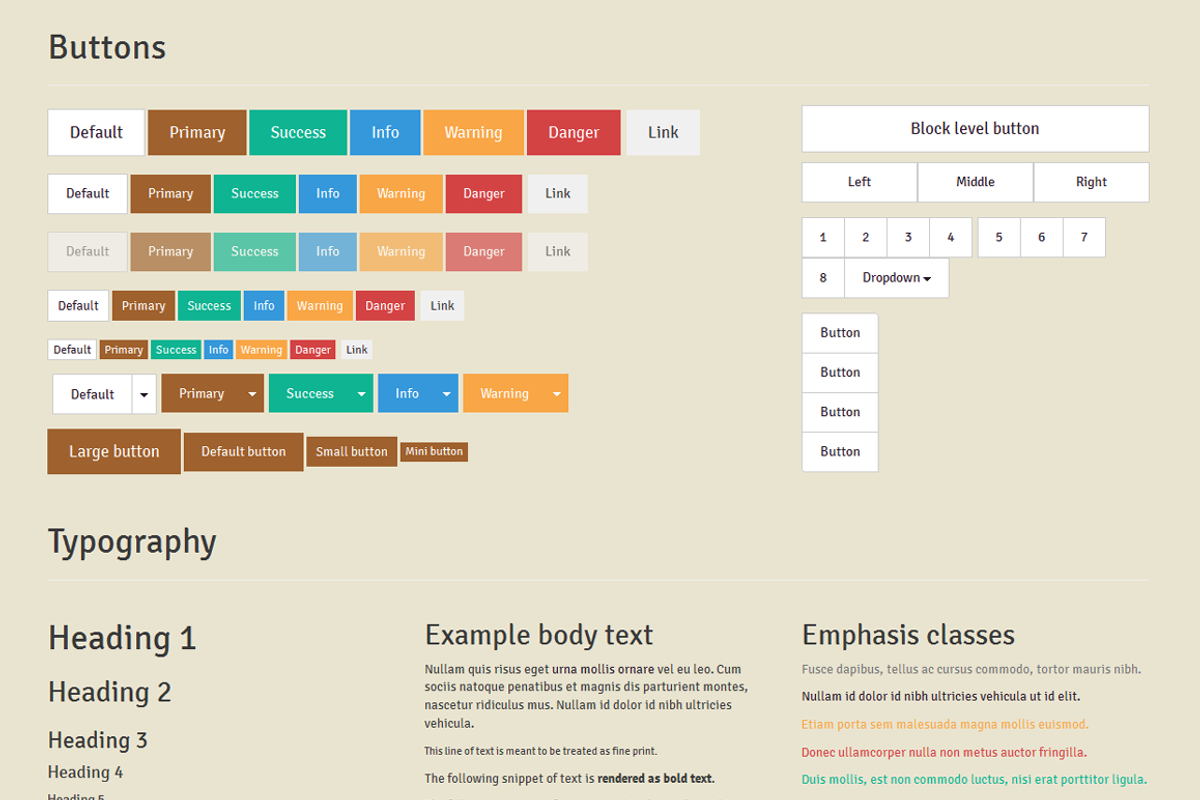Click toolbar button number 5

point(999,237)
